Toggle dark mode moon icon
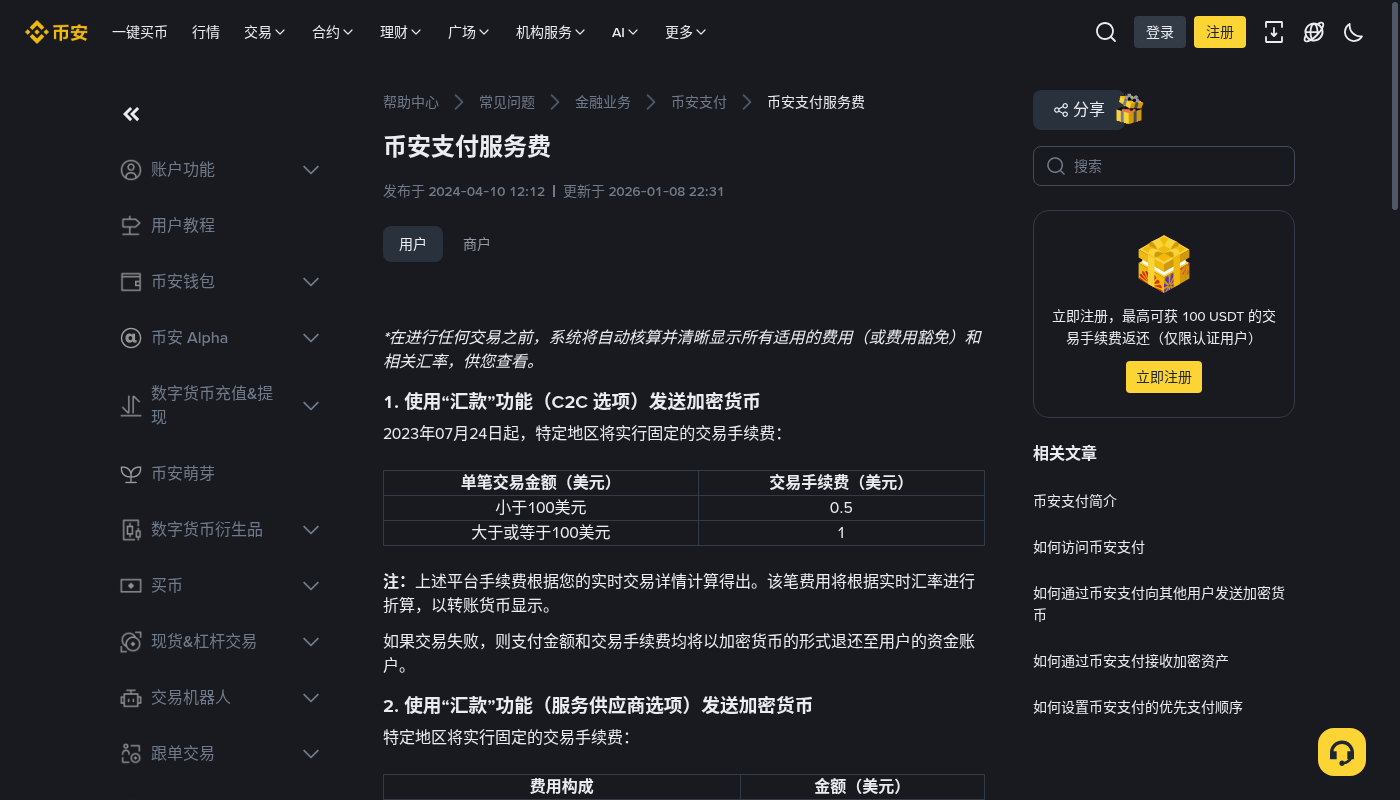This screenshot has height=800, width=1400. (1354, 32)
